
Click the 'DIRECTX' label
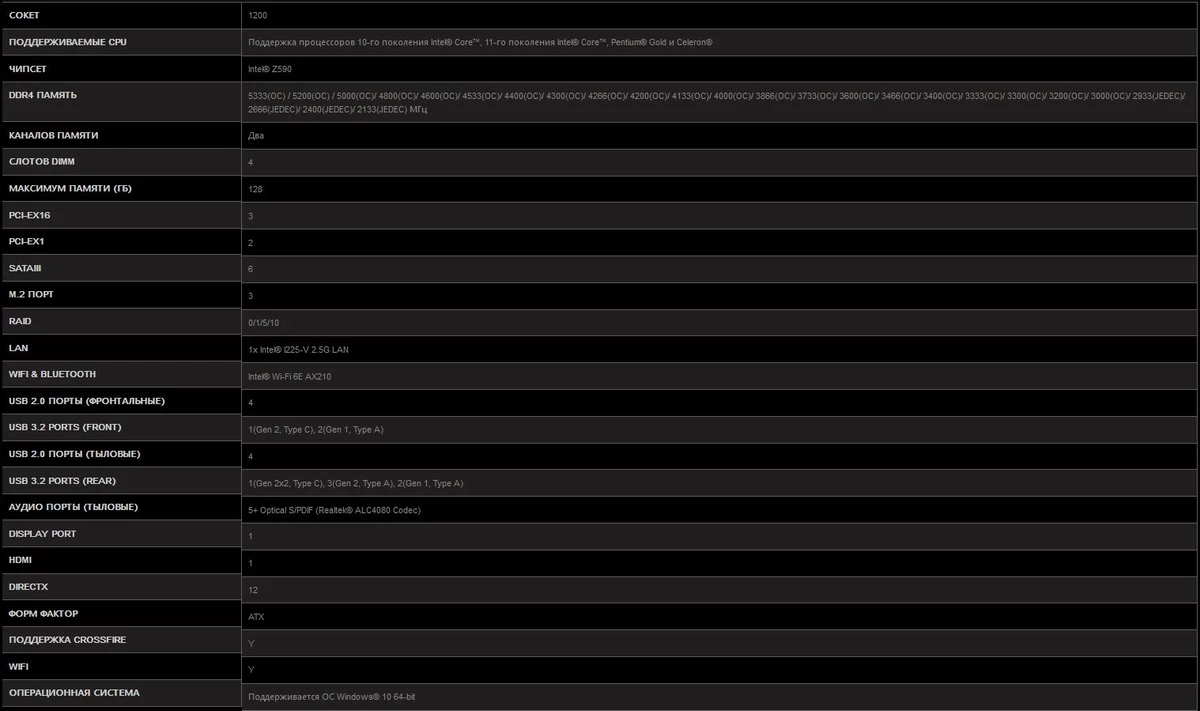28,587
